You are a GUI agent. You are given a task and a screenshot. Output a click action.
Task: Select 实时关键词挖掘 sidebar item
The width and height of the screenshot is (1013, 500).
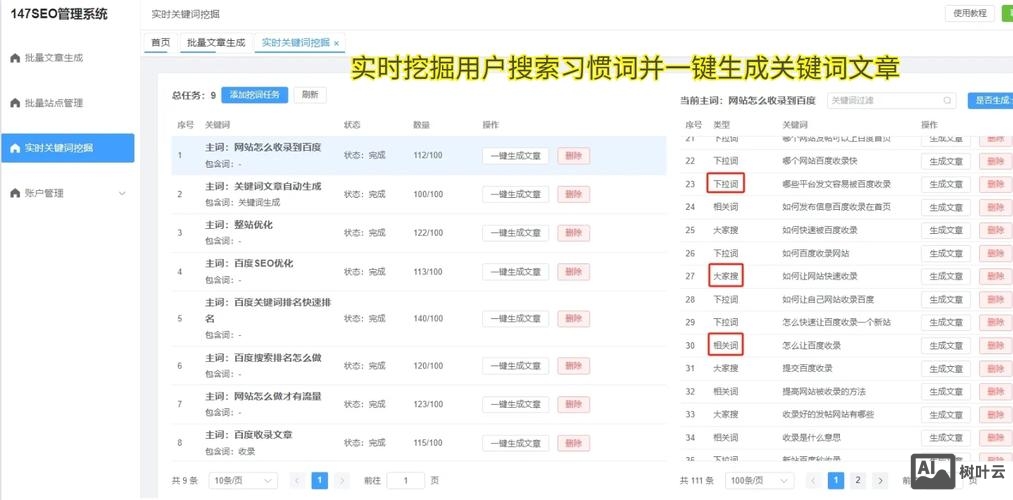click(68, 148)
